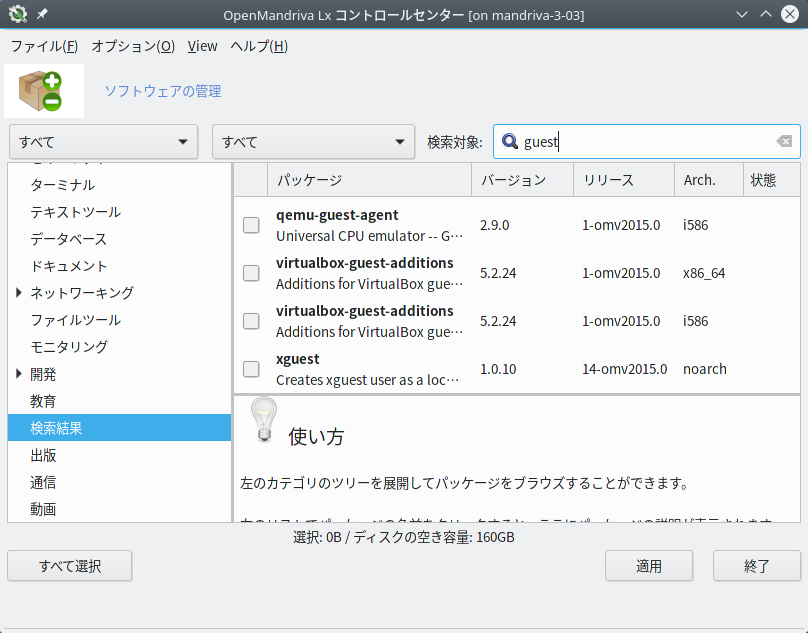Sort by リリース column header

(x=624, y=180)
